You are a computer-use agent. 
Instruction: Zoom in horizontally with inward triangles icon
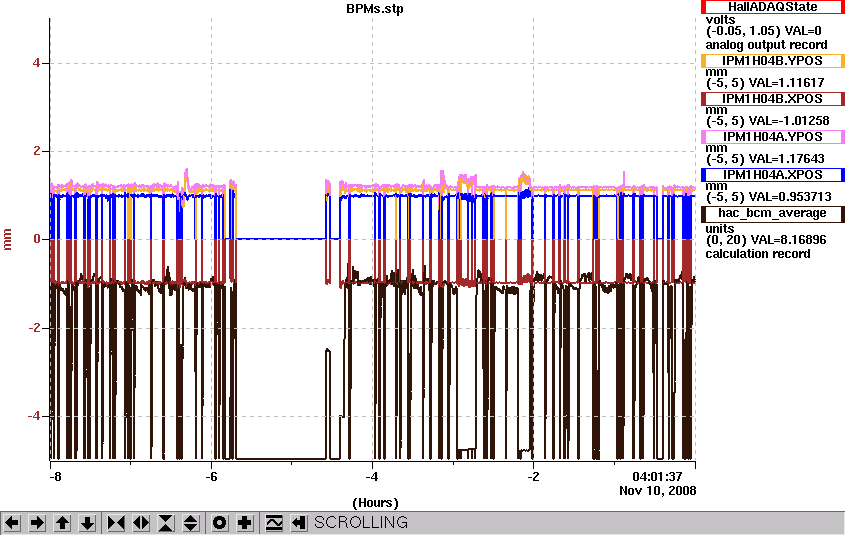116,523
